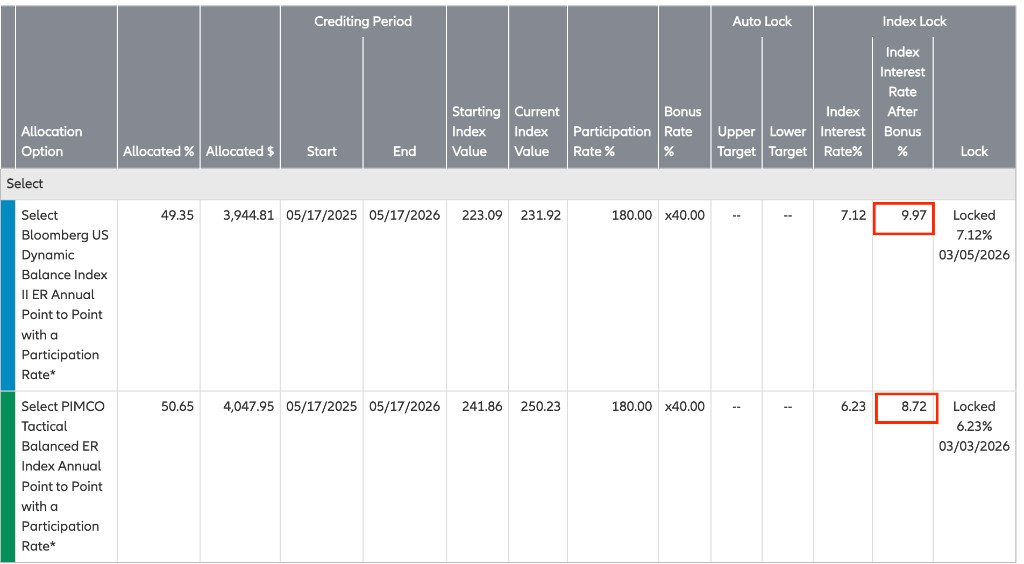Click the Locked 6.23% 03/03/2026 status cell
Image resolution: width=1024 pixels, height=564 pixels.
[x=973, y=426]
